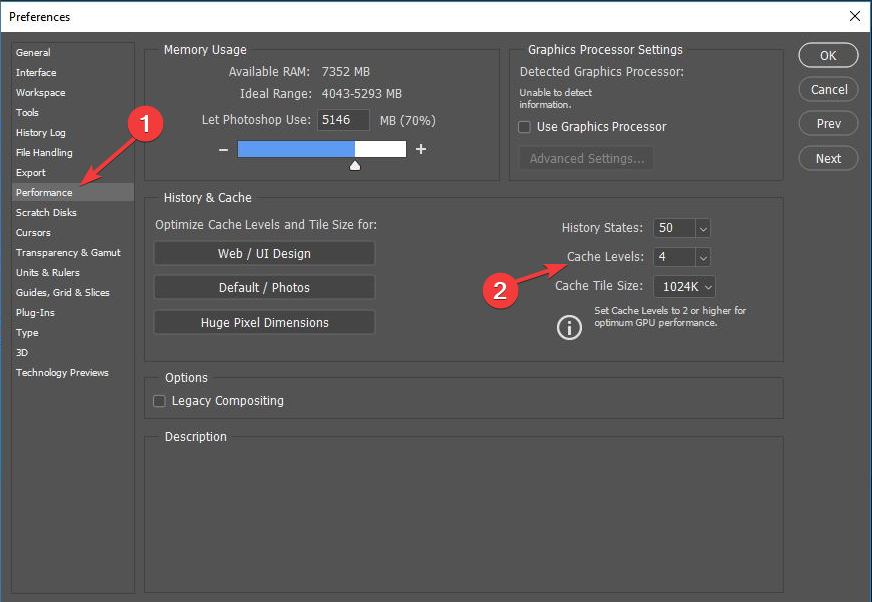Open Guides, Grid & Slices settings
Image resolution: width=872 pixels, height=602 pixels.
pyautogui.click(x=62, y=293)
